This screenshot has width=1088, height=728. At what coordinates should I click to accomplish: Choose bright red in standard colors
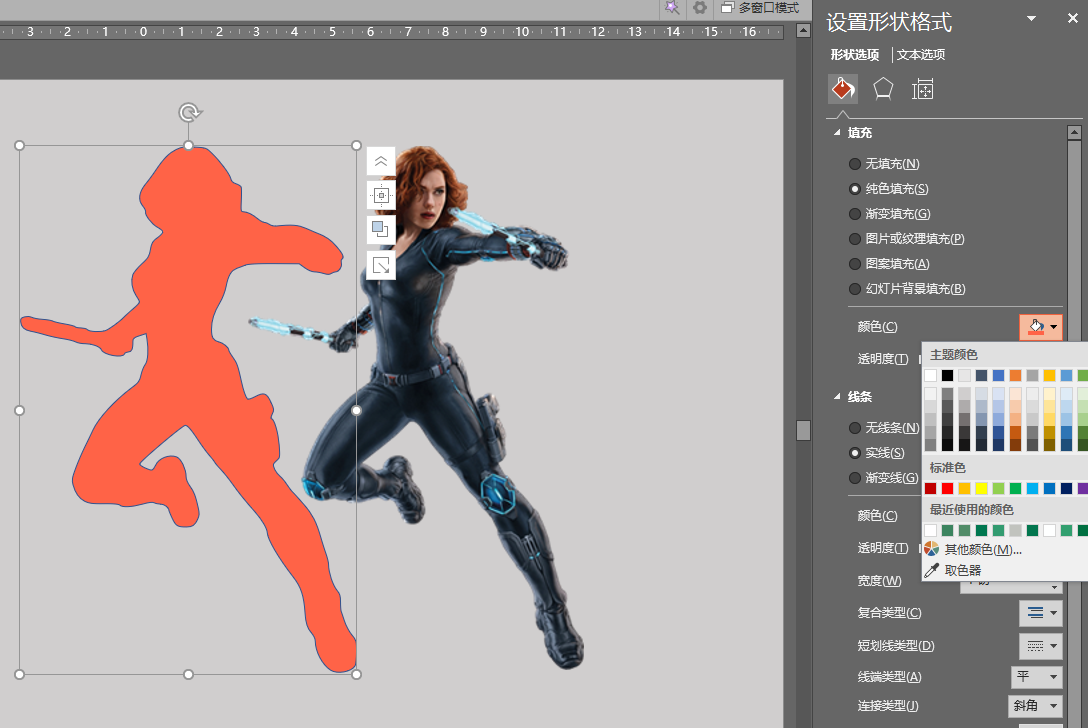947,489
